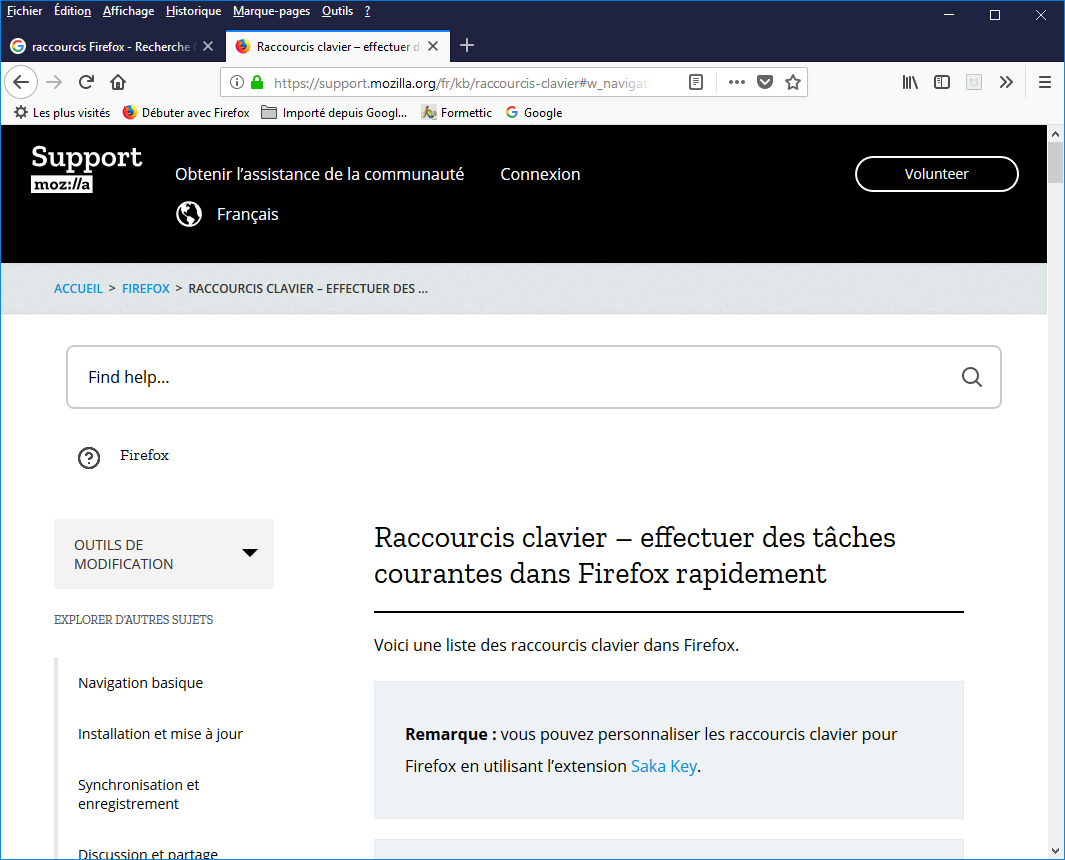Screen dimensions: 1065x860
Task: Open Installation et mise à jour topic
Action: click(x=160, y=734)
